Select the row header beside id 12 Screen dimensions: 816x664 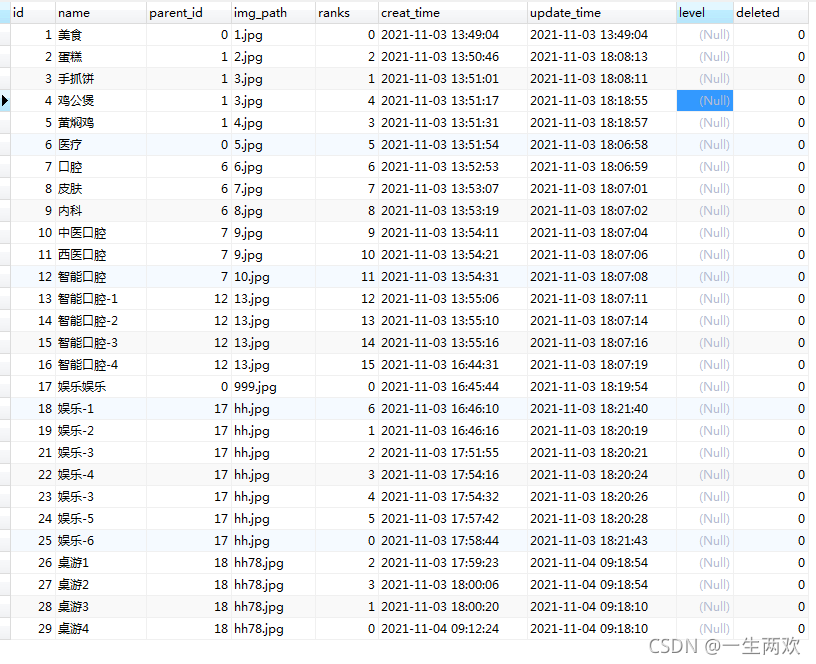5,277
